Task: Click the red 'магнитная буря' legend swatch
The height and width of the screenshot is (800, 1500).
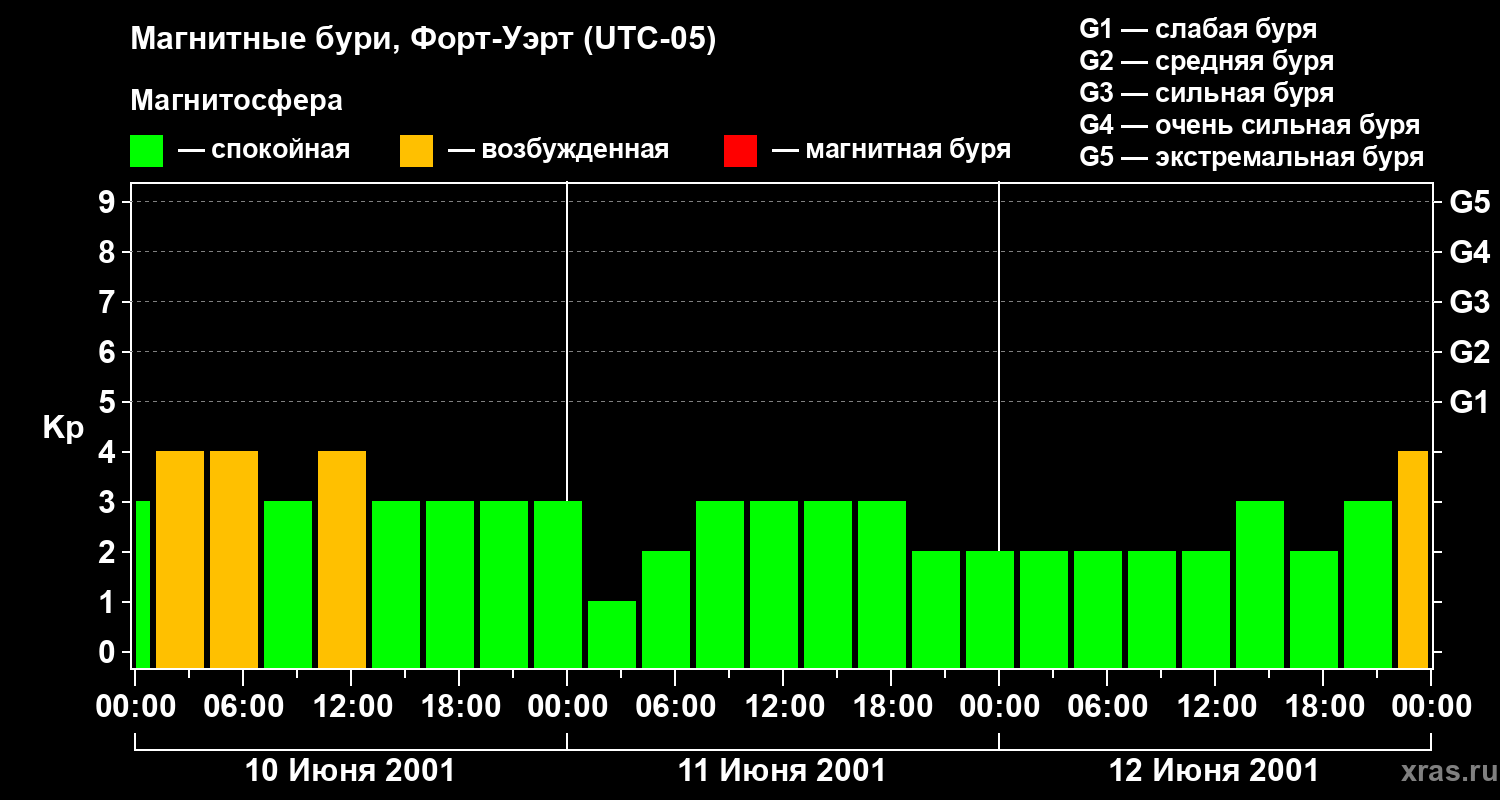Action: tap(740, 150)
